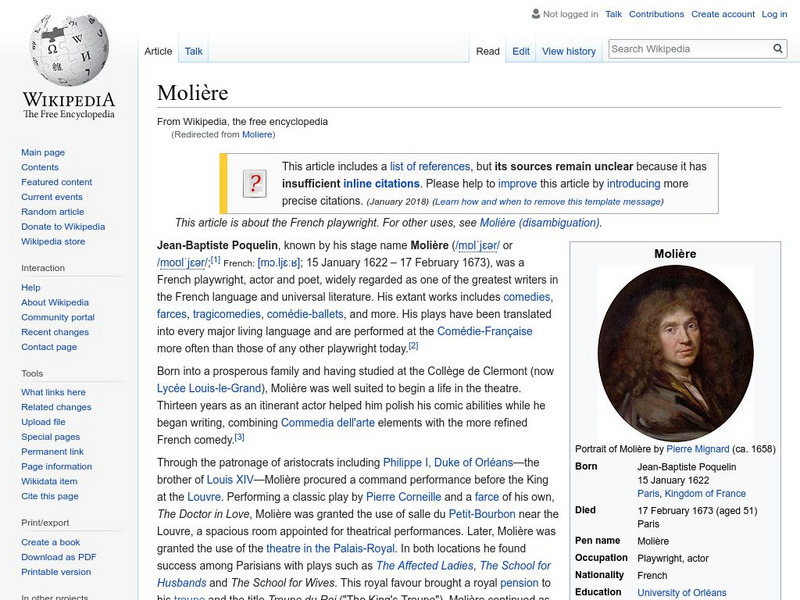Open Page information
This screenshot has width=800, height=600.
pos(57,466)
